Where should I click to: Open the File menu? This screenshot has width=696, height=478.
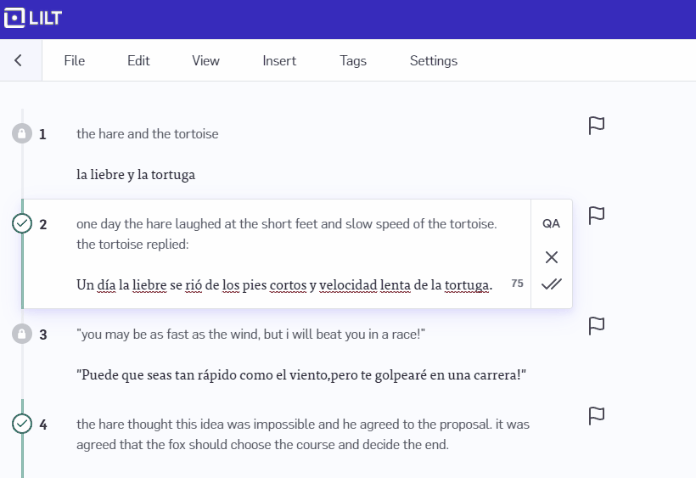click(74, 61)
